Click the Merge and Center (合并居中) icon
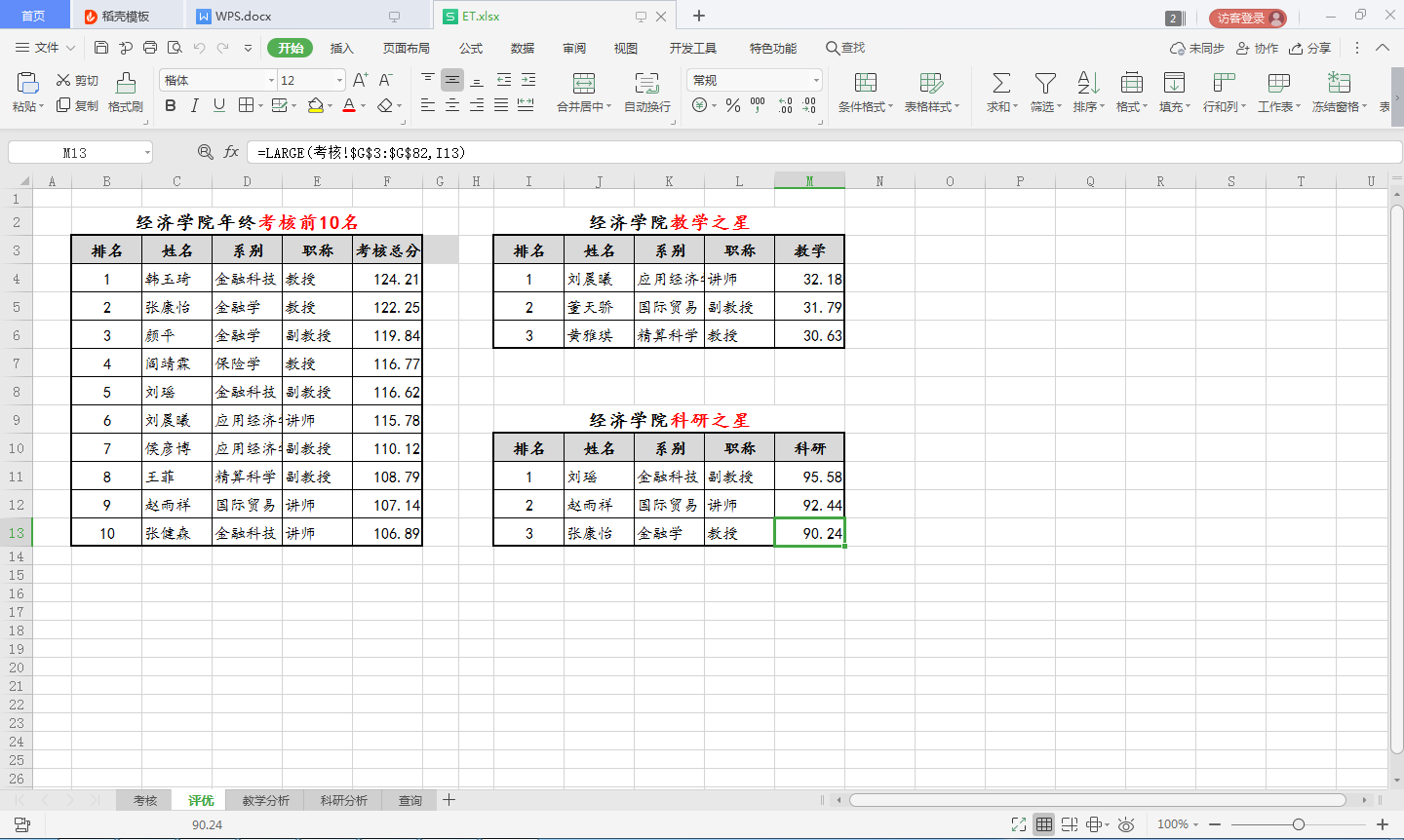This screenshot has height=840, width=1404. (x=584, y=82)
